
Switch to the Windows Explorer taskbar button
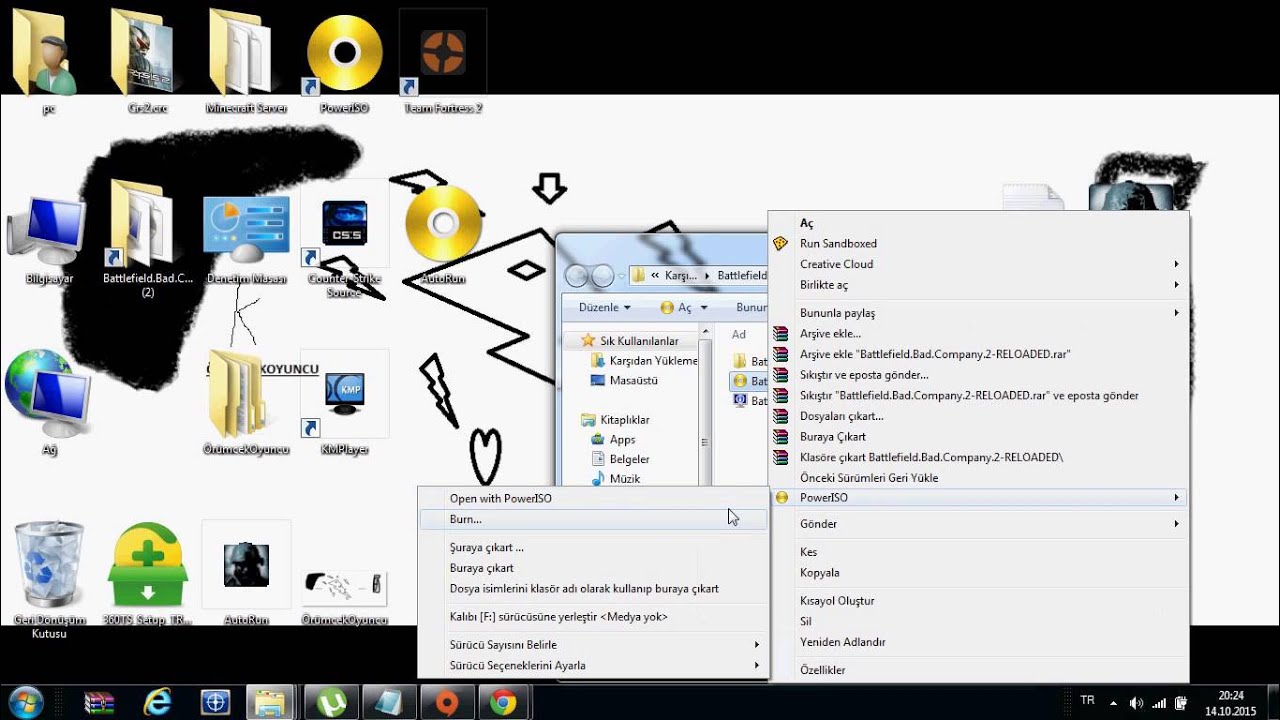click(270, 702)
